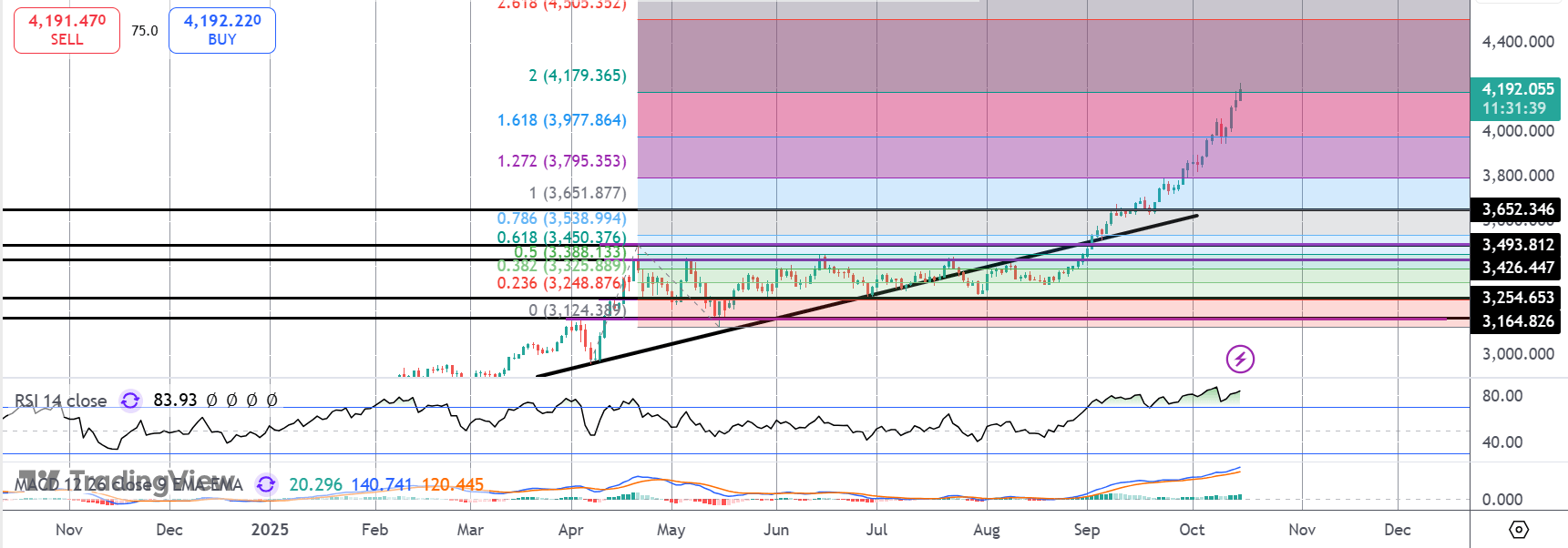Select horizontal line price label 3,254.653
Image resolution: width=1568 pixels, height=548 pixels.
tap(1517, 298)
